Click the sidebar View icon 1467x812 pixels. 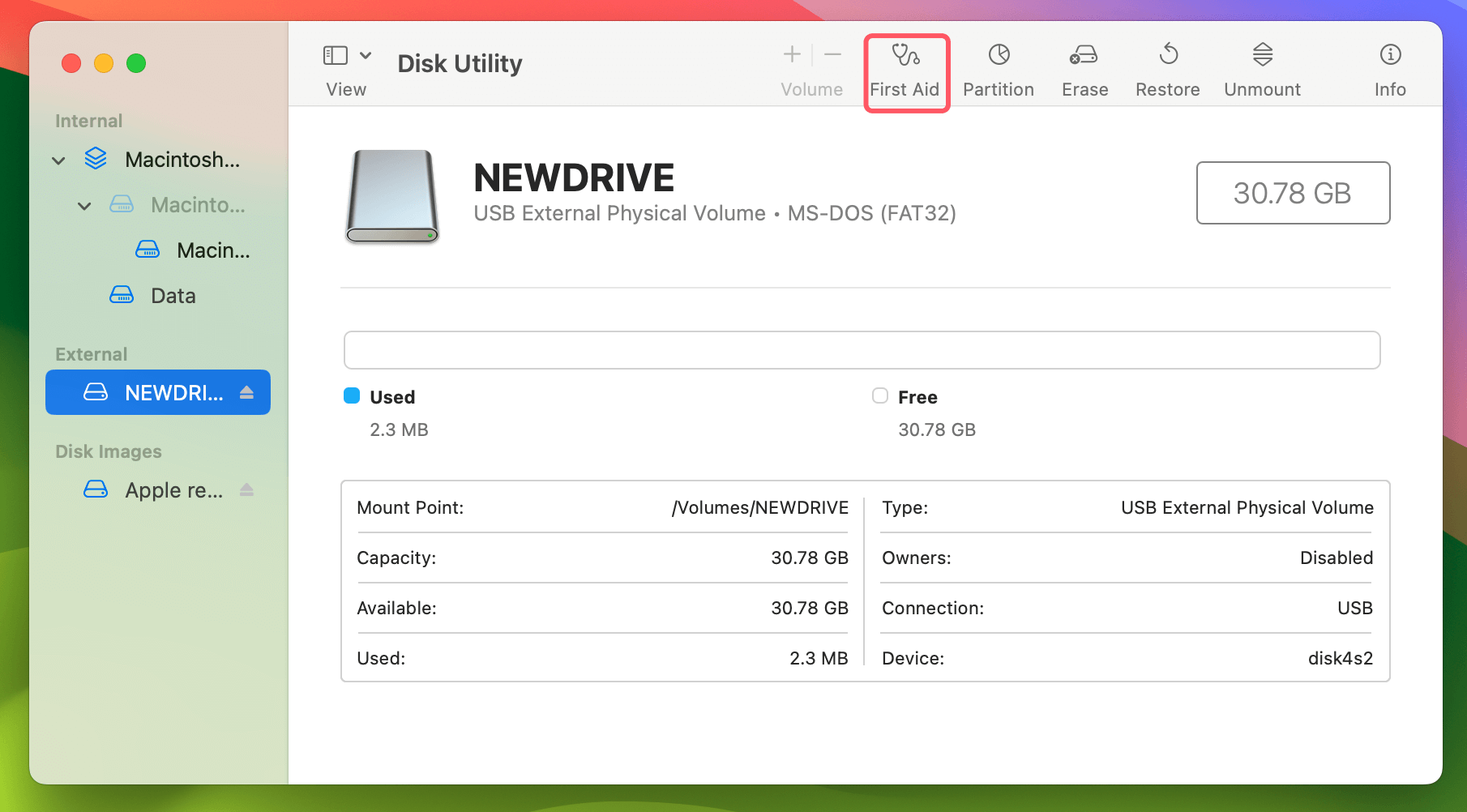click(x=335, y=55)
